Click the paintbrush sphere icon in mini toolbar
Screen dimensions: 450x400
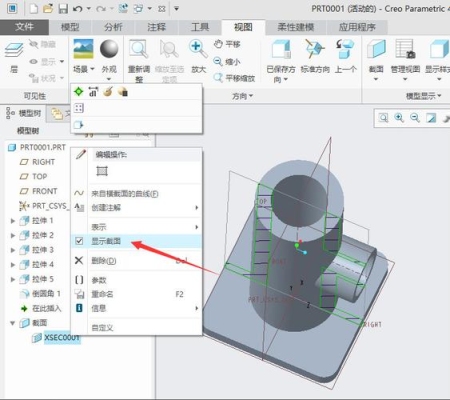(x=108, y=91)
